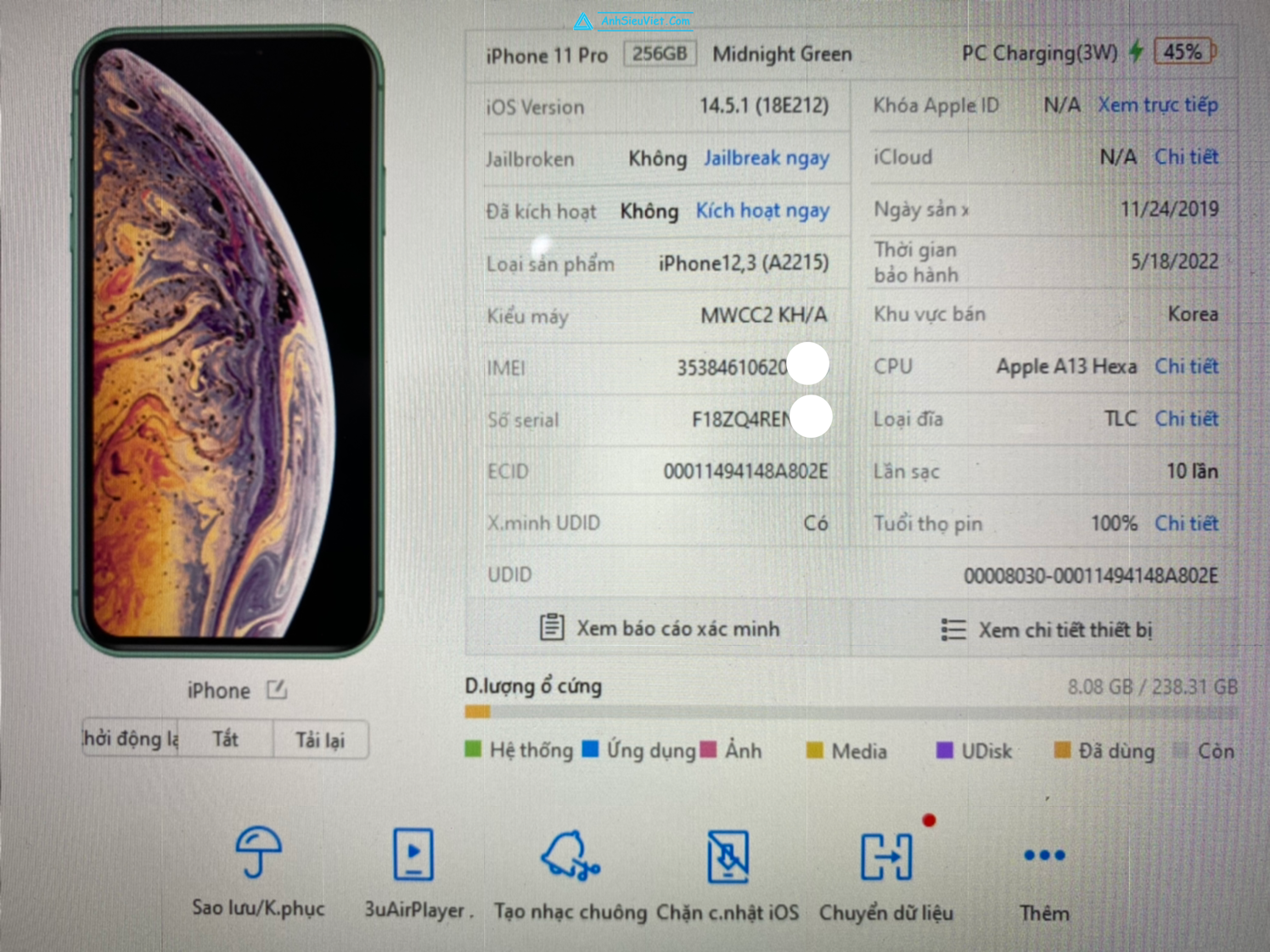The height and width of the screenshot is (952, 1270).
Task: Select ECID value 0001494148A802E
Action: coord(745,472)
